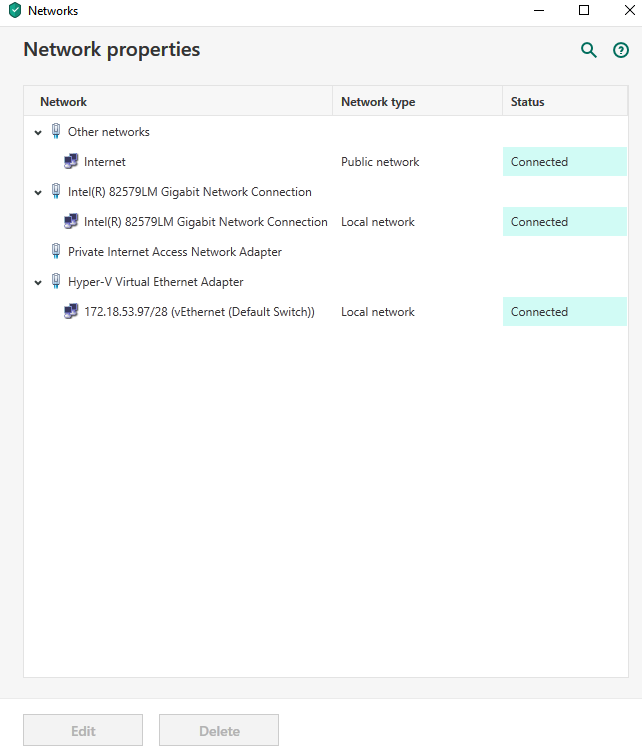This screenshot has height=756, width=642.
Task: Click the Private Internet Access adapter icon
Action: pyautogui.click(x=55, y=252)
